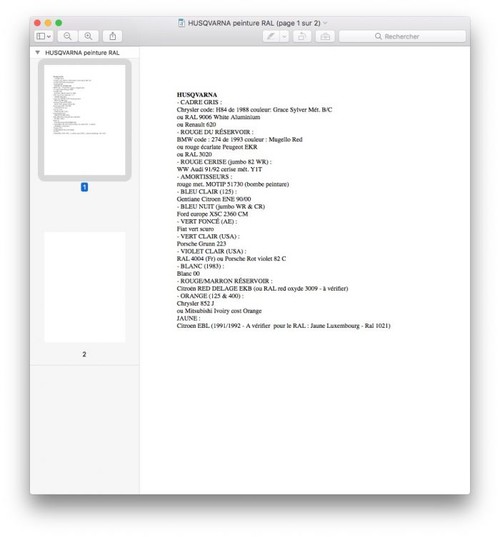500x537 pixels.
Task: Click the Rechercher search field
Action: (402, 36)
